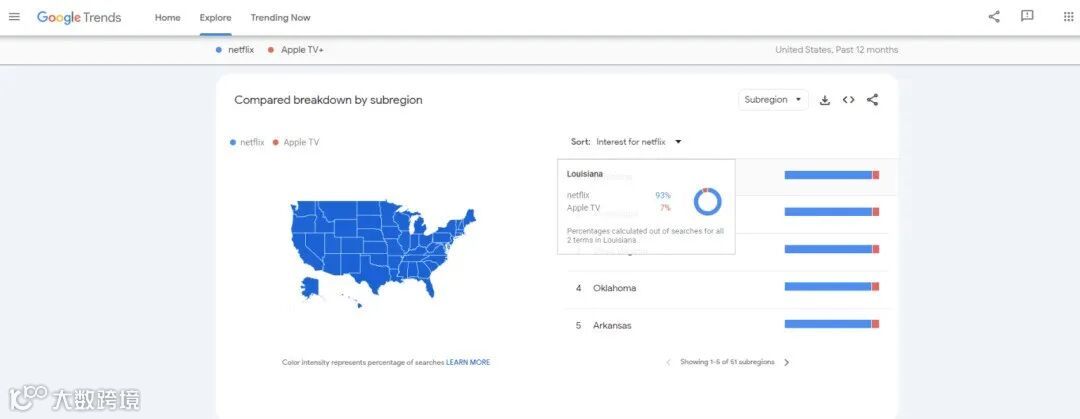The height and width of the screenshot is (419, 1080).
Task: Click the embed code icon
Action: (848, 100)
